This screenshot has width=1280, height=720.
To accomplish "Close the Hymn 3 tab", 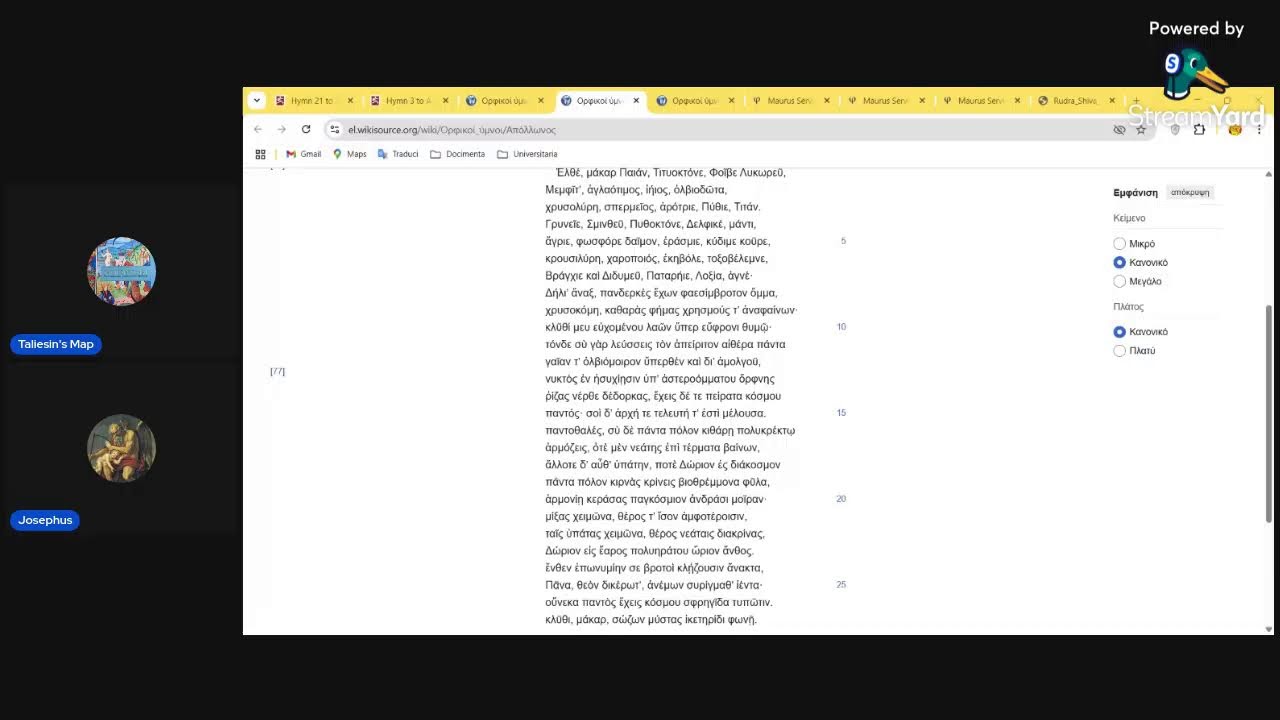I will pyautogui.click(x=445, y=101).
